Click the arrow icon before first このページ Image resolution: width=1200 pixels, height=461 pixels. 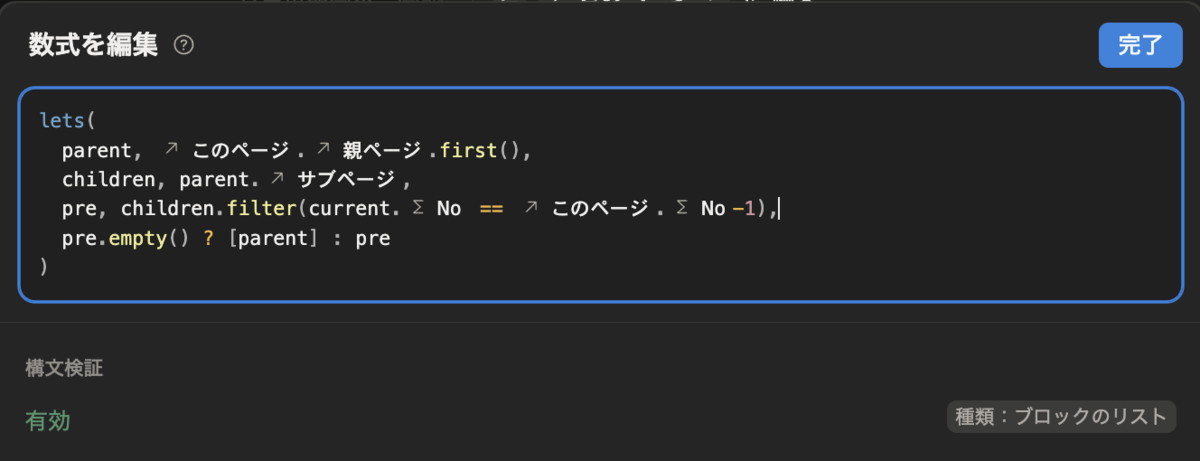[x=171, y=150]
